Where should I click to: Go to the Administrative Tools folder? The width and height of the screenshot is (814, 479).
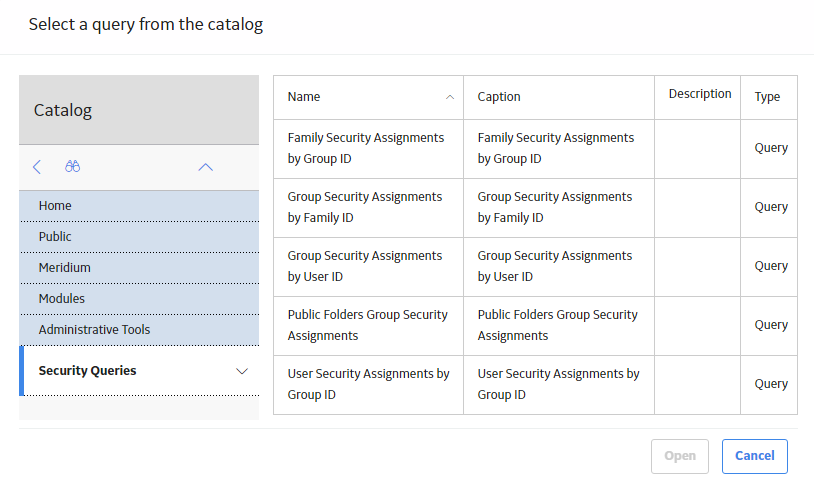pos(139,330)
